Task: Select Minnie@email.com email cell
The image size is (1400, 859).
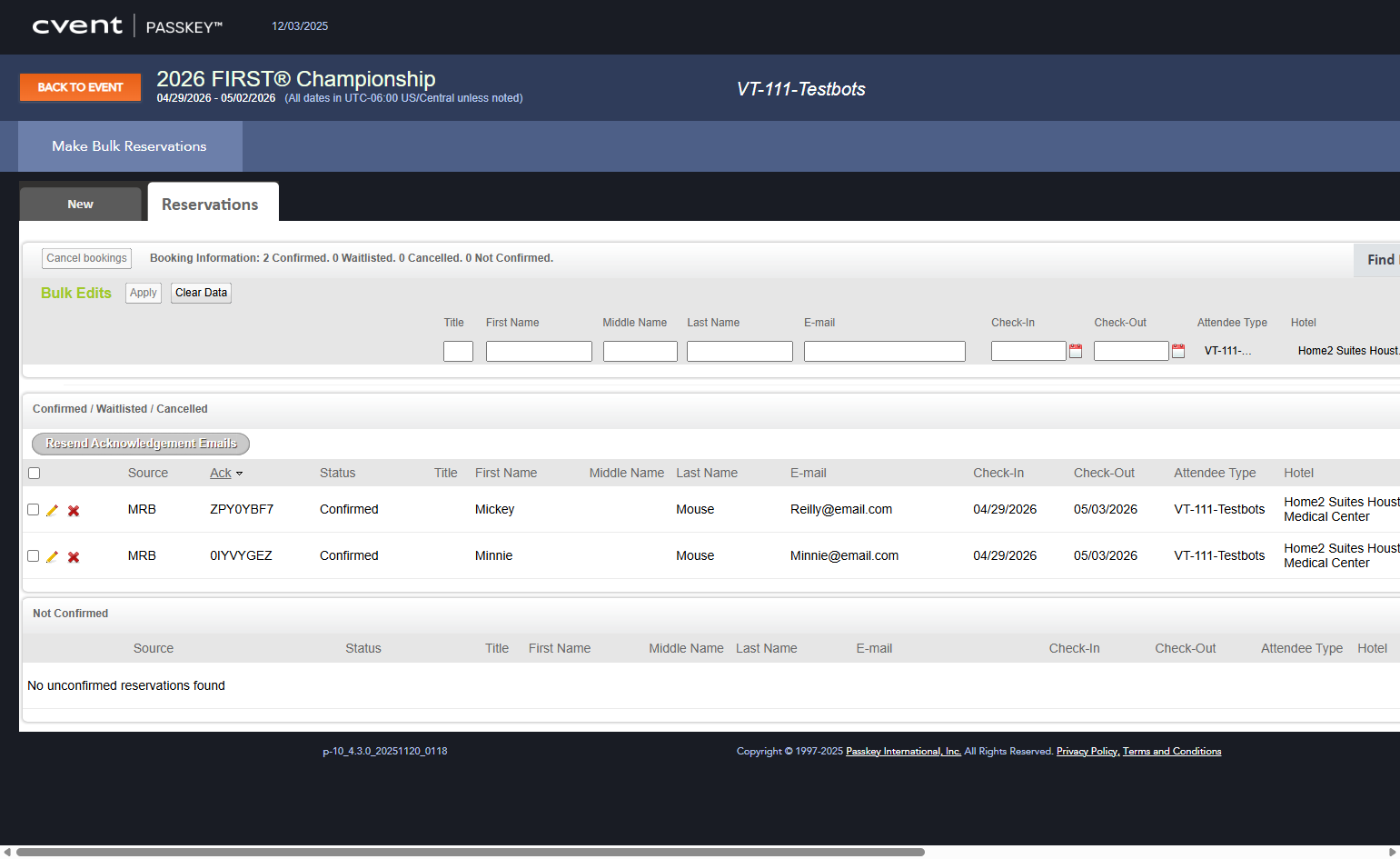Action: [x=844, y=556]
